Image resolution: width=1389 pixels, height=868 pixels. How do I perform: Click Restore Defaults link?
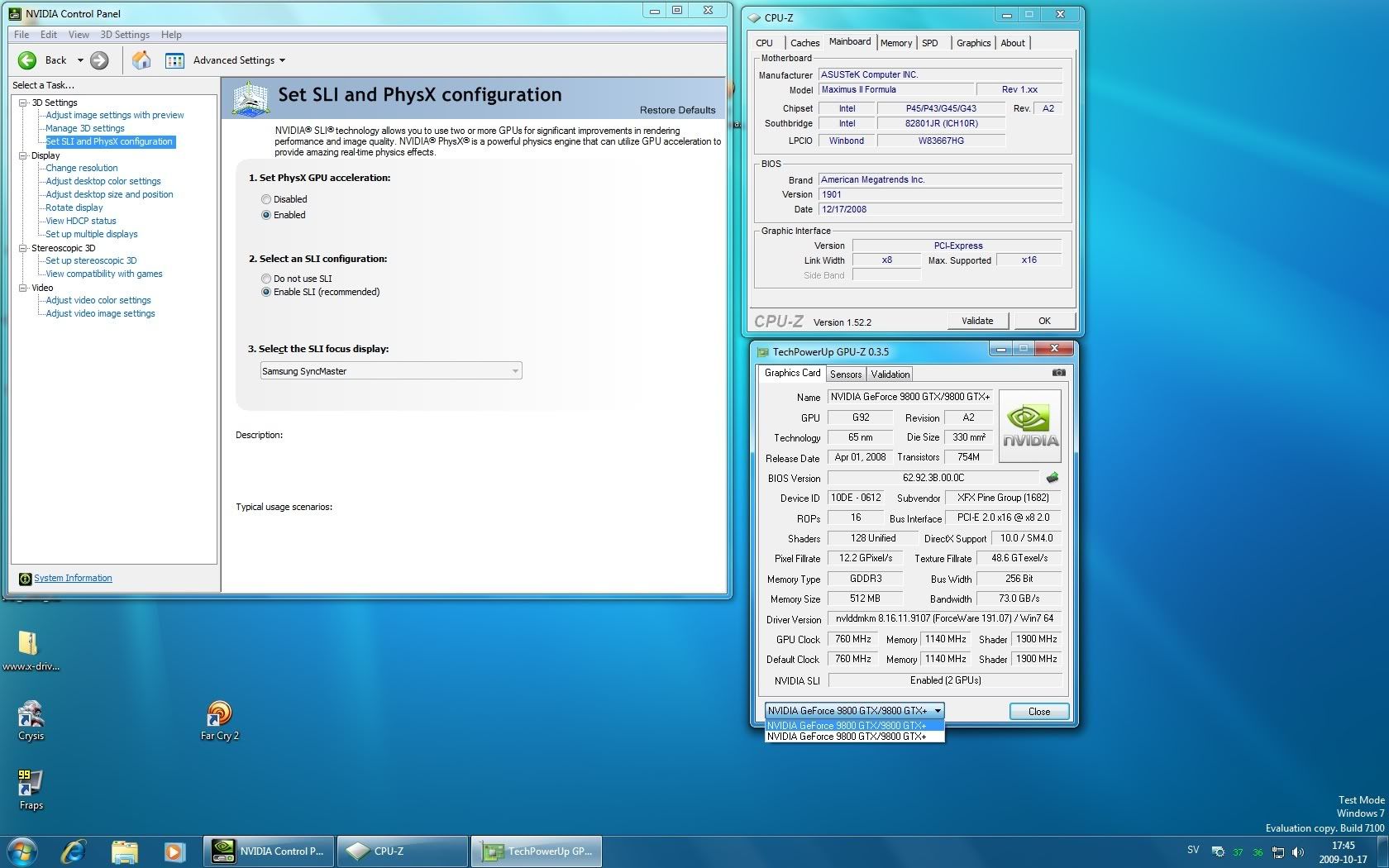[677, 110]
